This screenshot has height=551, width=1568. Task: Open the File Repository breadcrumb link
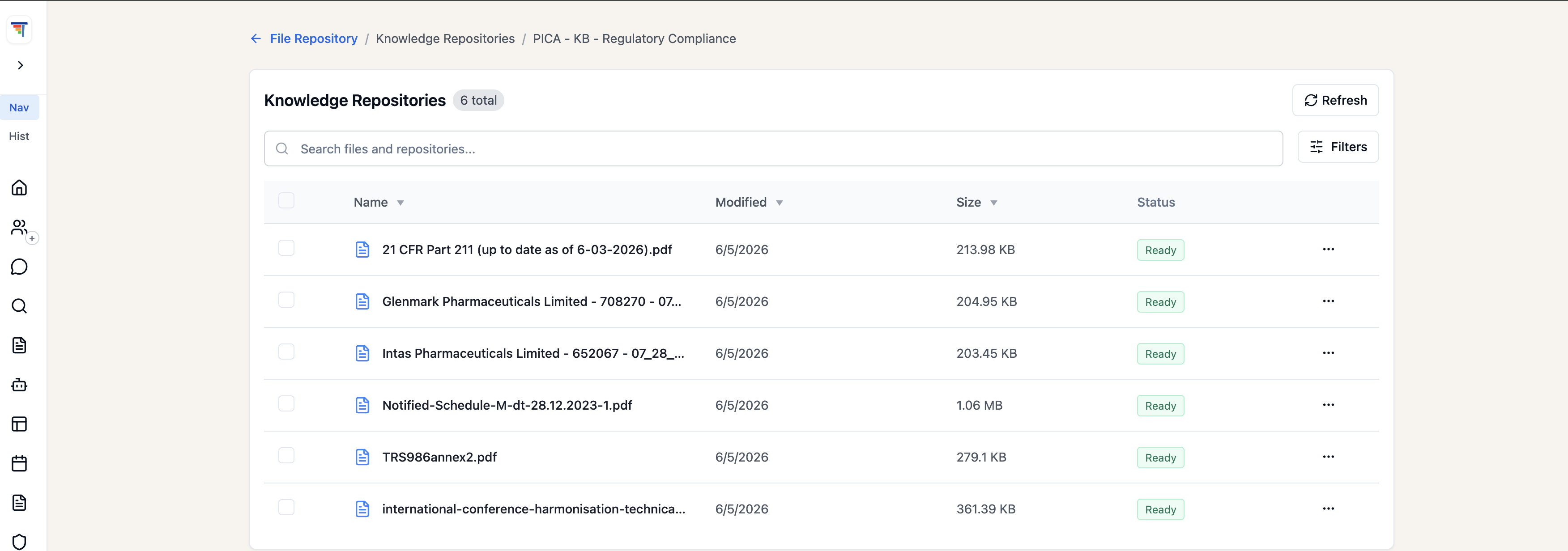point(314,38)
